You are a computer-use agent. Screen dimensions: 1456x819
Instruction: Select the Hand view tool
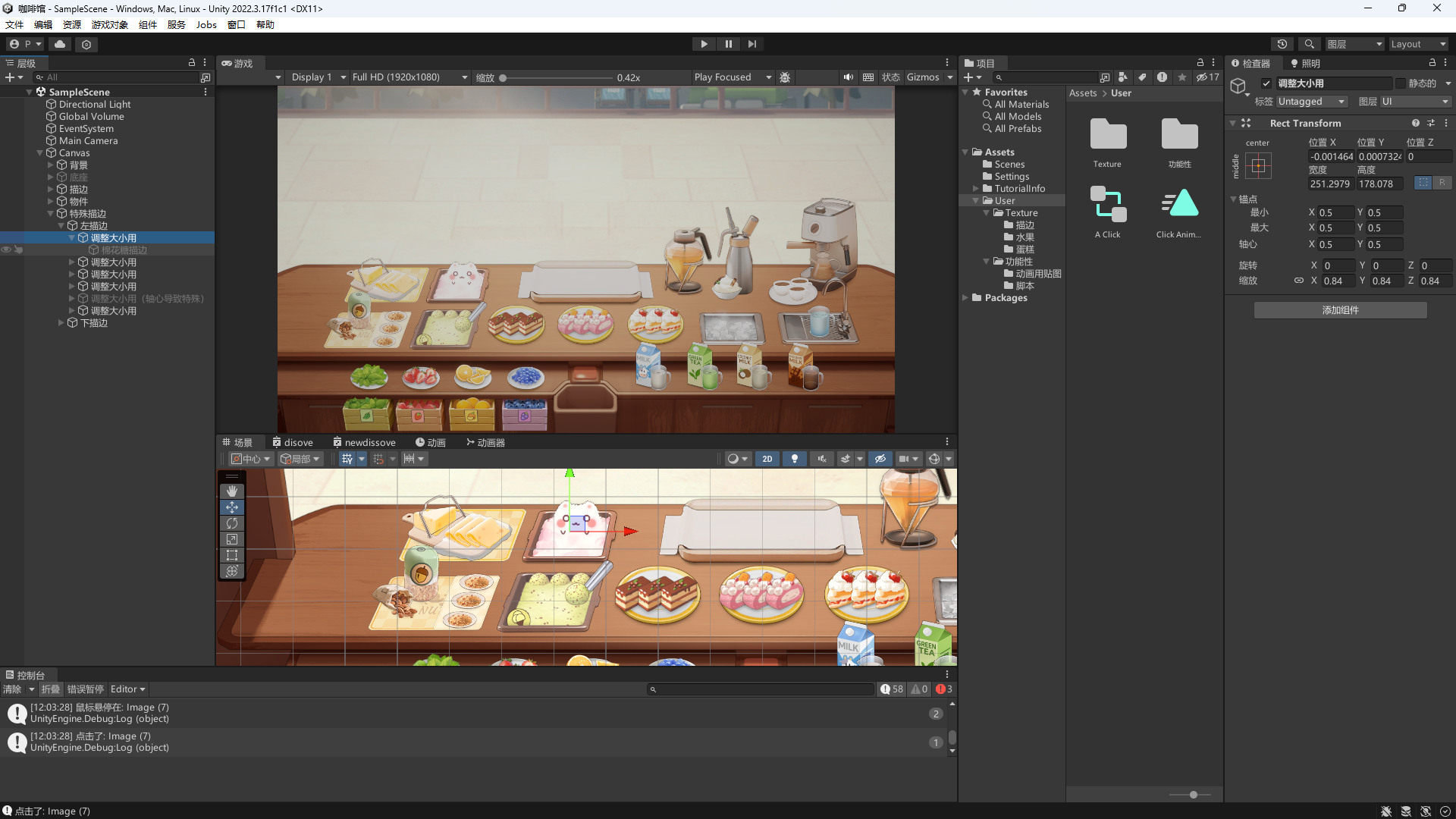[232, 491]
